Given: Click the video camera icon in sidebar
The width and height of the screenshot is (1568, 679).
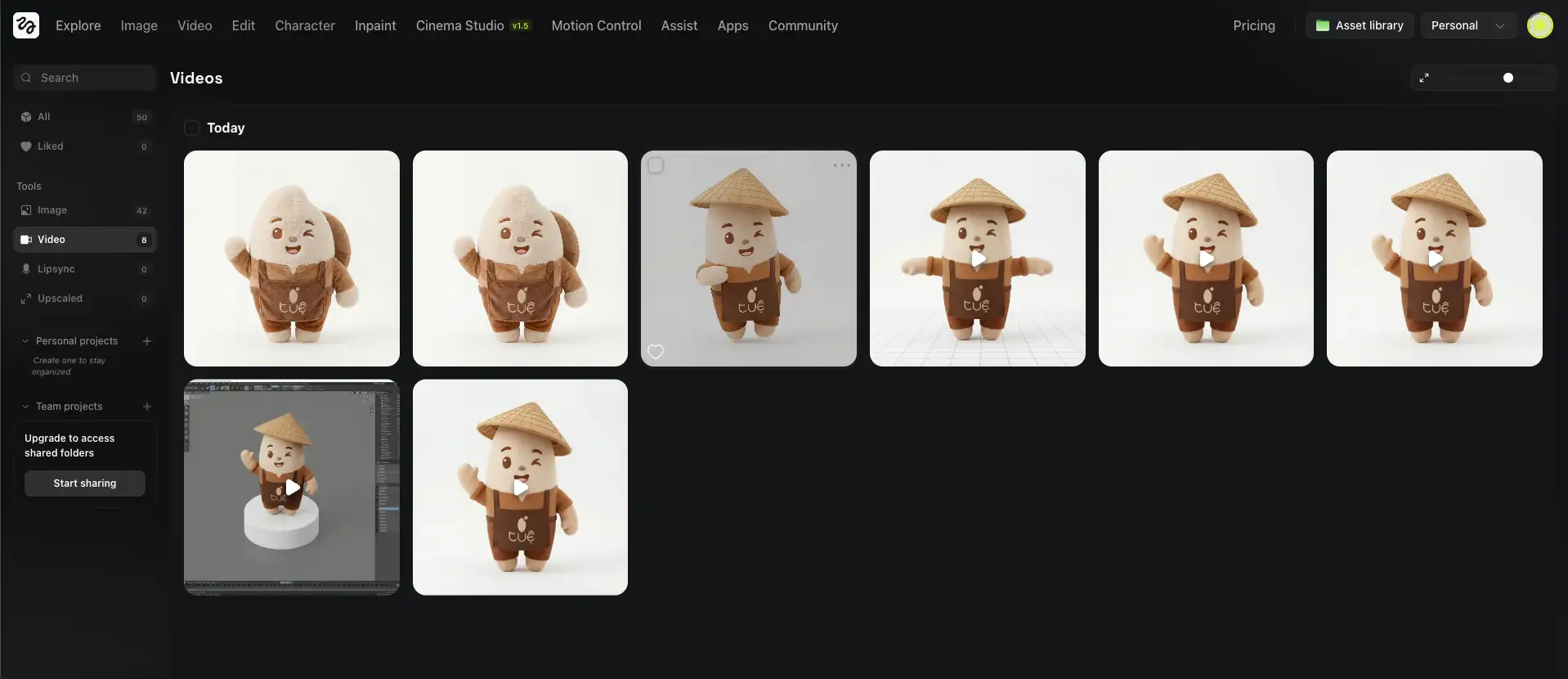Looking at the screenshot, I should (x=26, y=240).
